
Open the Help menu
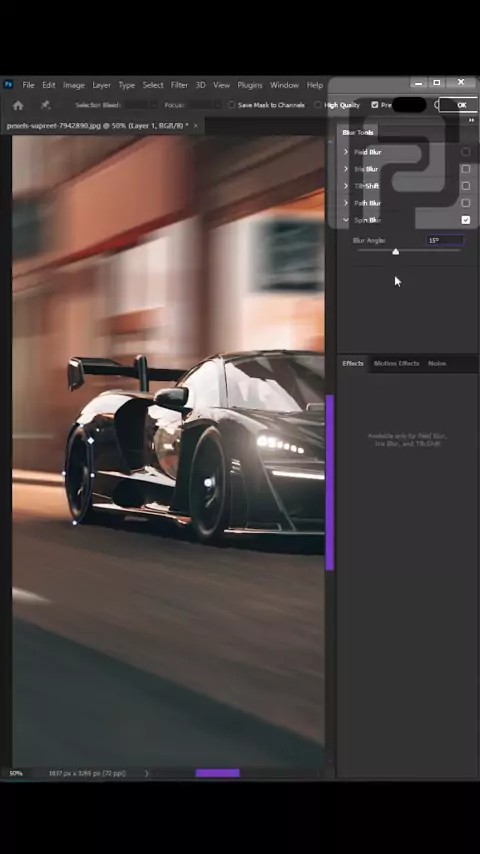click(315, 85)
